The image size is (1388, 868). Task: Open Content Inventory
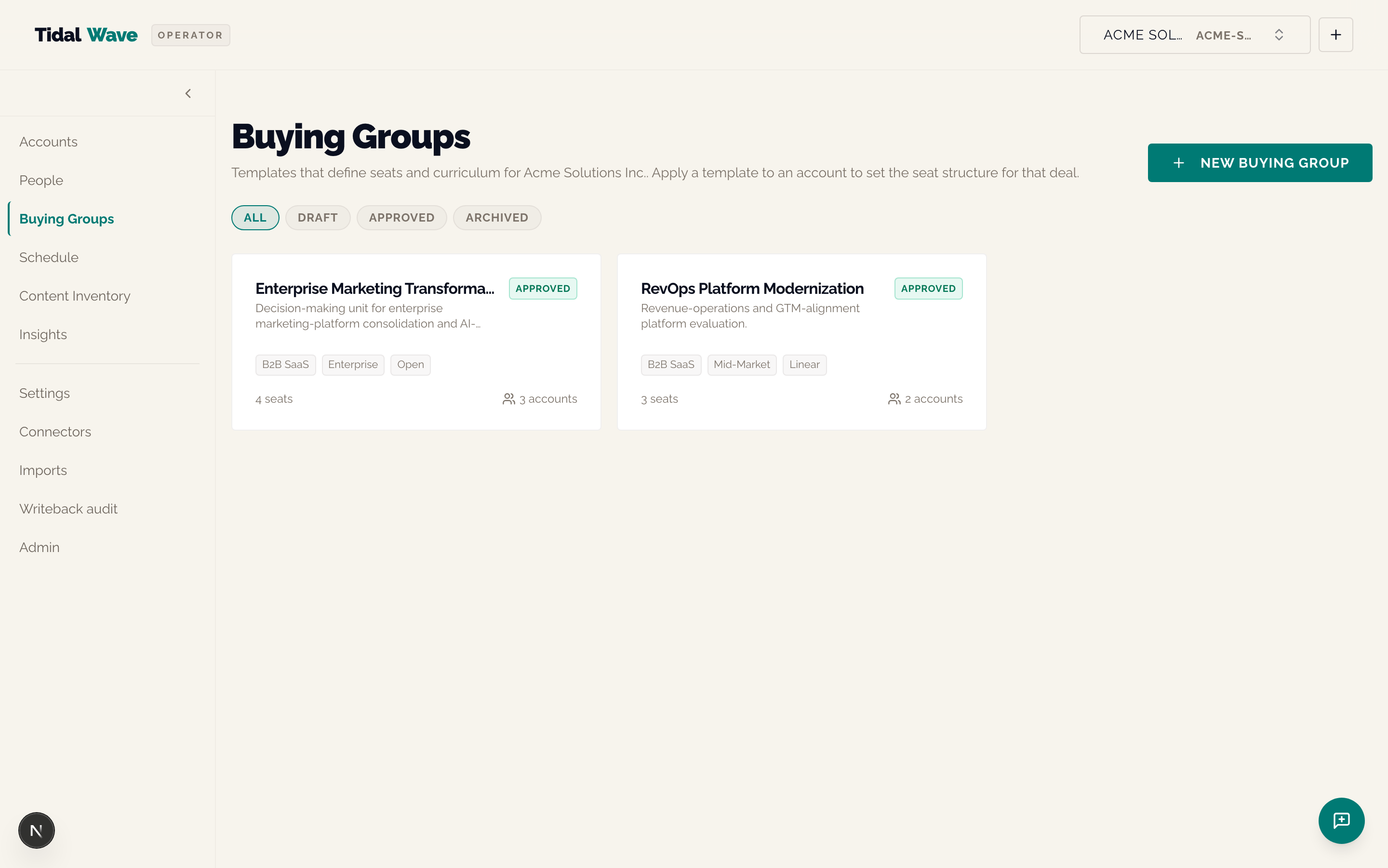(75, 296)
